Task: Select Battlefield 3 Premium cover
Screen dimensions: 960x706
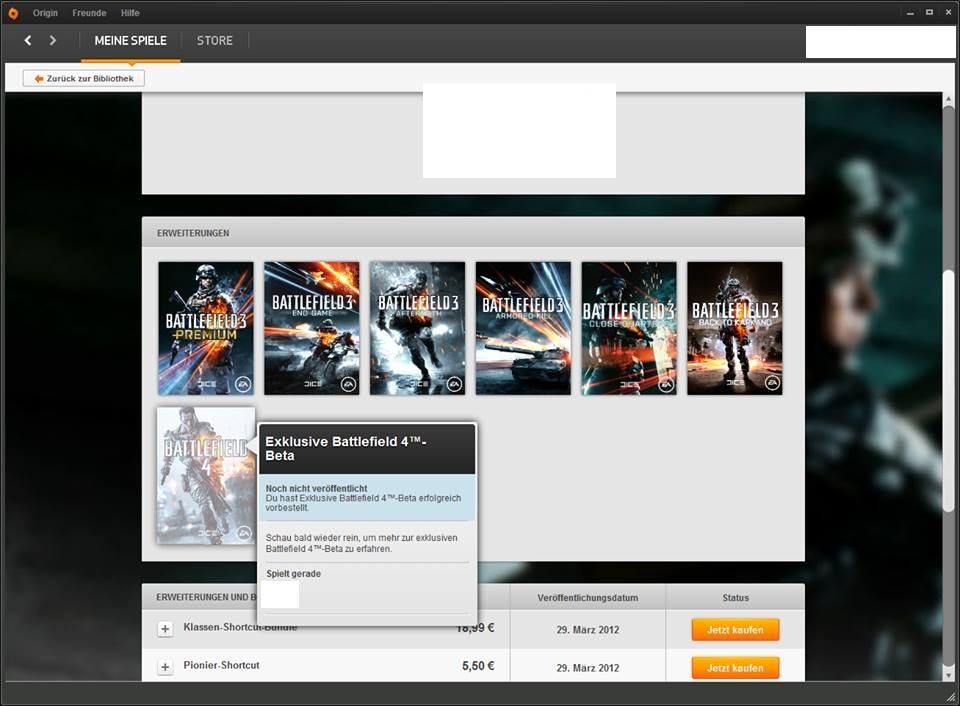Action: (206, 328)
